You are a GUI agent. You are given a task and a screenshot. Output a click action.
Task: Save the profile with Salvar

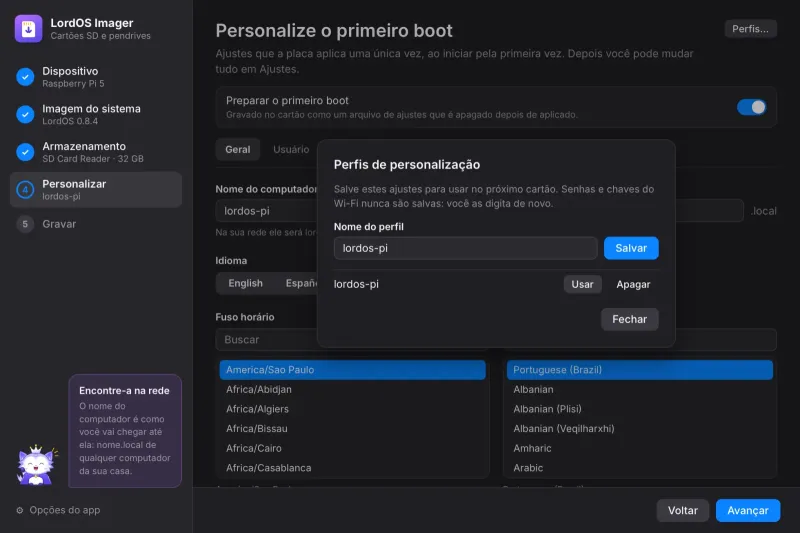click(631, 248)
